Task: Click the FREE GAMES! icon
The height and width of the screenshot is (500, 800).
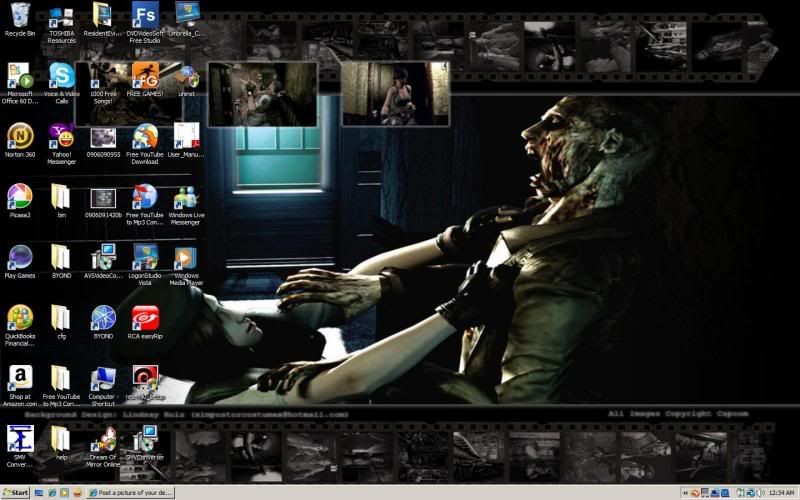Action: coord(145,80)
